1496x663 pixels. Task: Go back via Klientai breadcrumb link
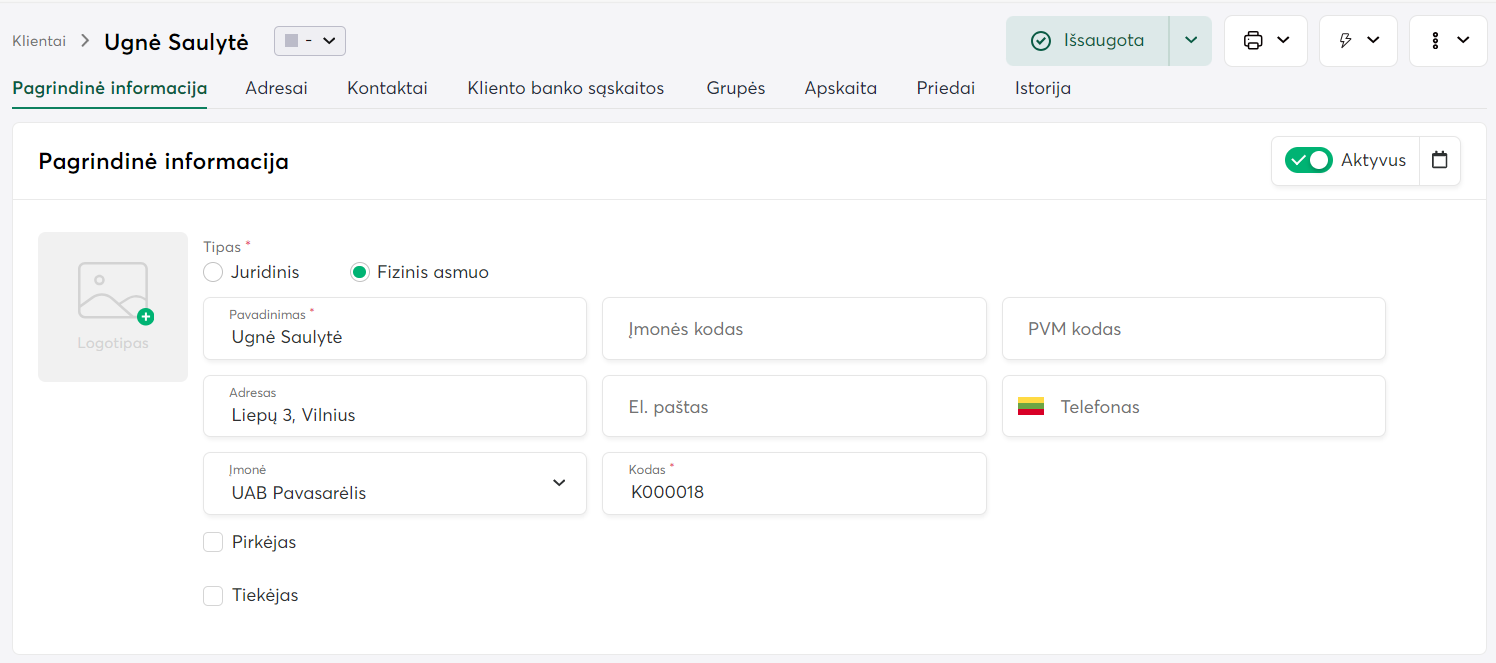(x=39, y=41)
